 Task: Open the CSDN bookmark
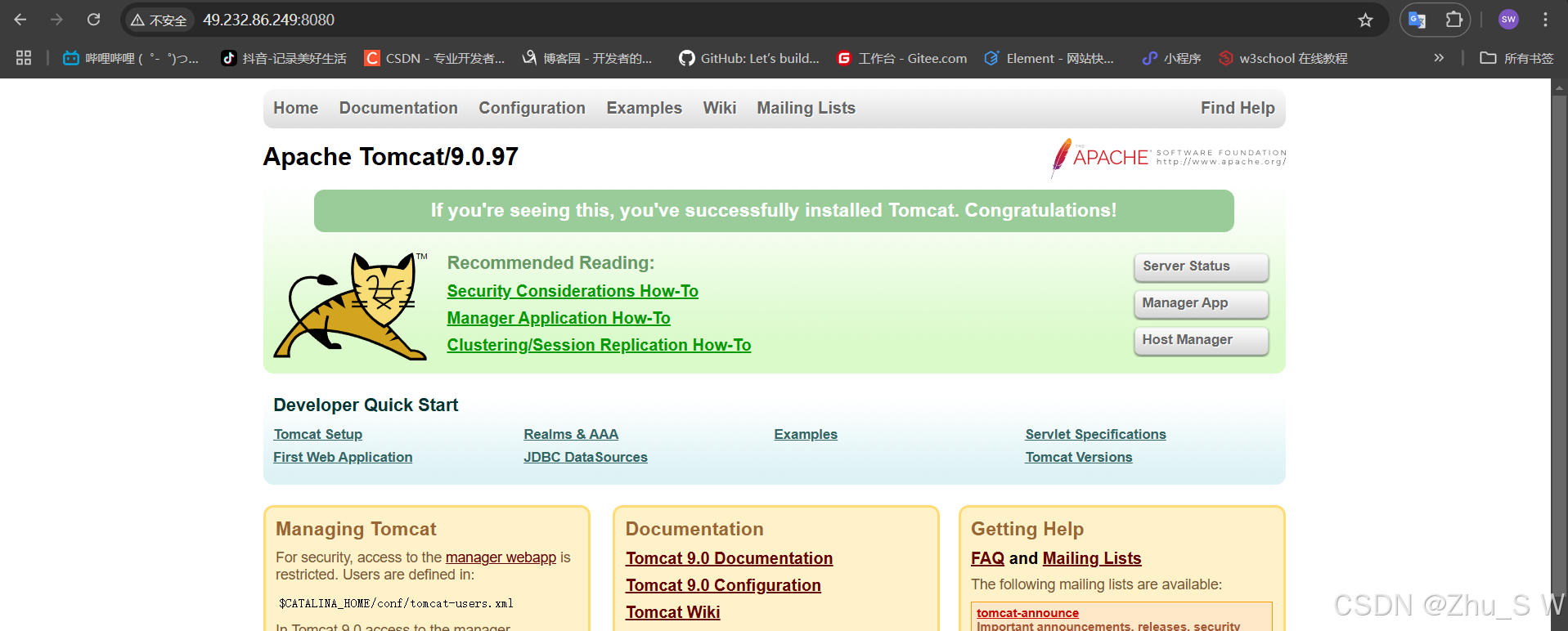pos(434,58)
